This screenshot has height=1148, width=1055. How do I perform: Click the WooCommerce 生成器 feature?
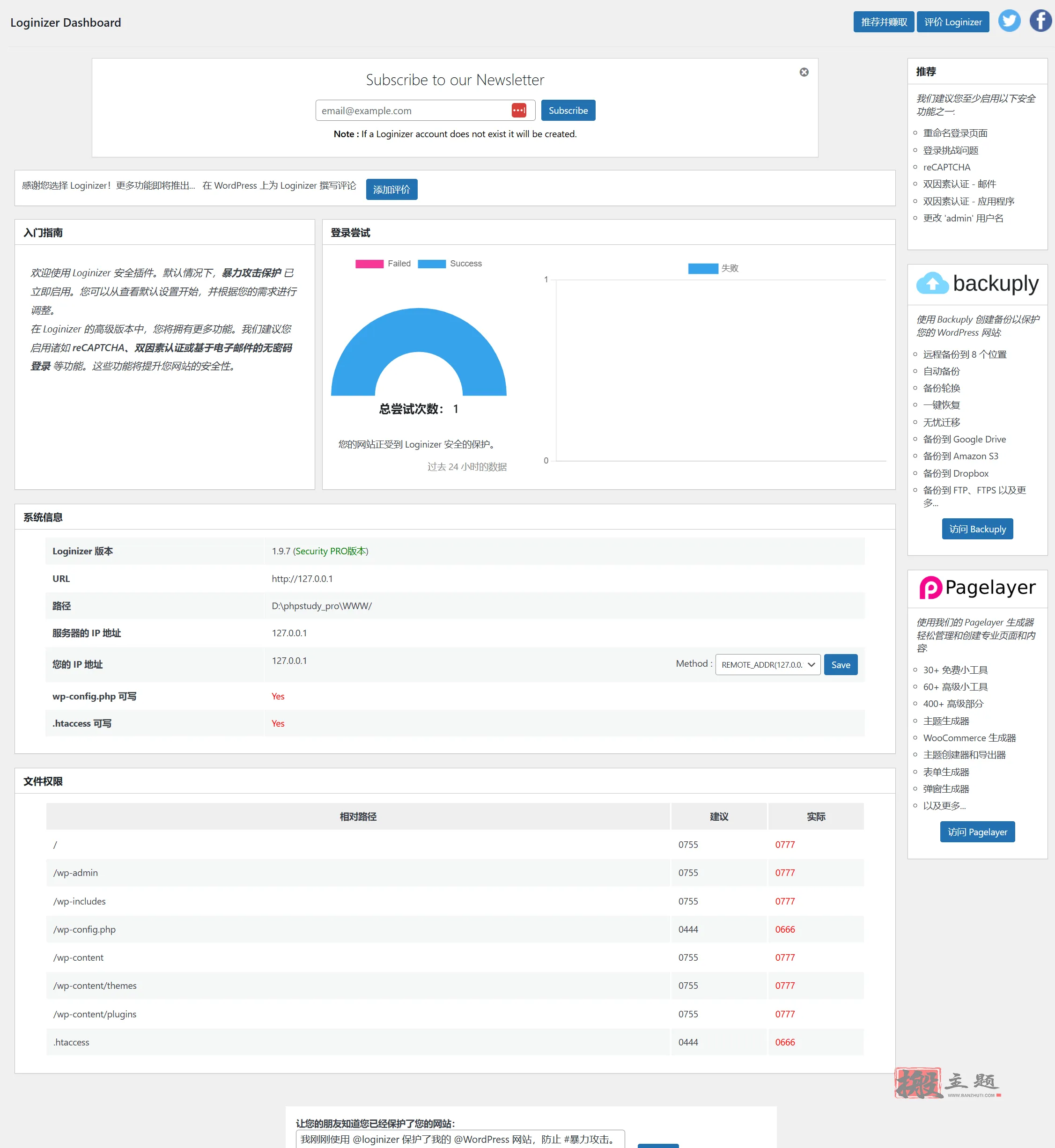(x=969, y=737)
